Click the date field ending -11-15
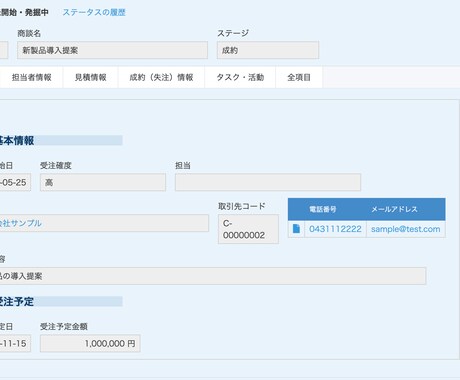This screenshot has height=380, width=460. (x=15, y=343)
